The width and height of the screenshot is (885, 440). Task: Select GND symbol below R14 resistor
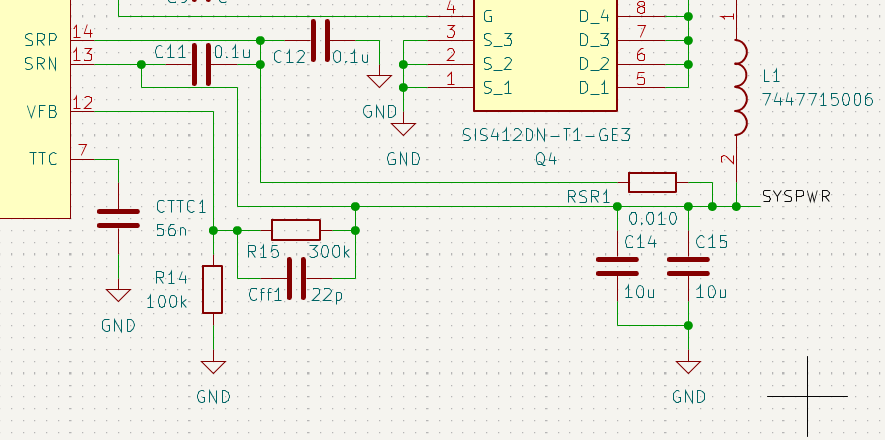point(213,367)
